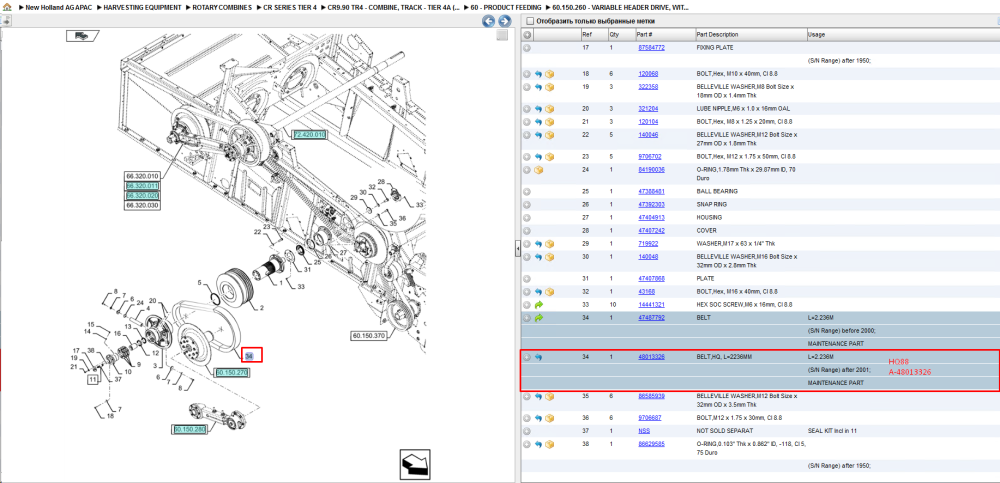The width and height of the screenshot is (1000, 483).
Task: Open ROTARY COMBINES breadcrumb
Action: [x=221, y=8]
